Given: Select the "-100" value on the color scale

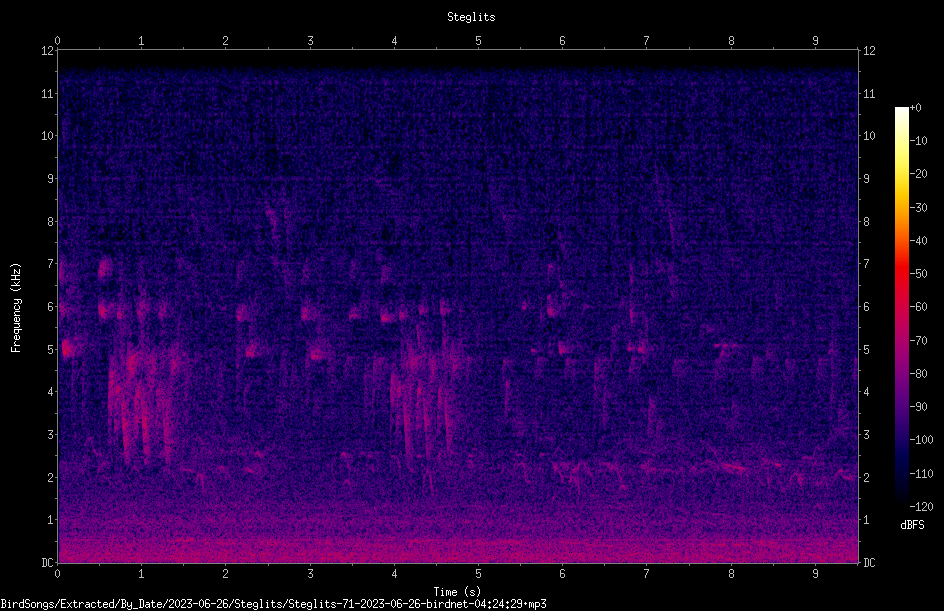Looking at the screenshot, I should 921,440.
